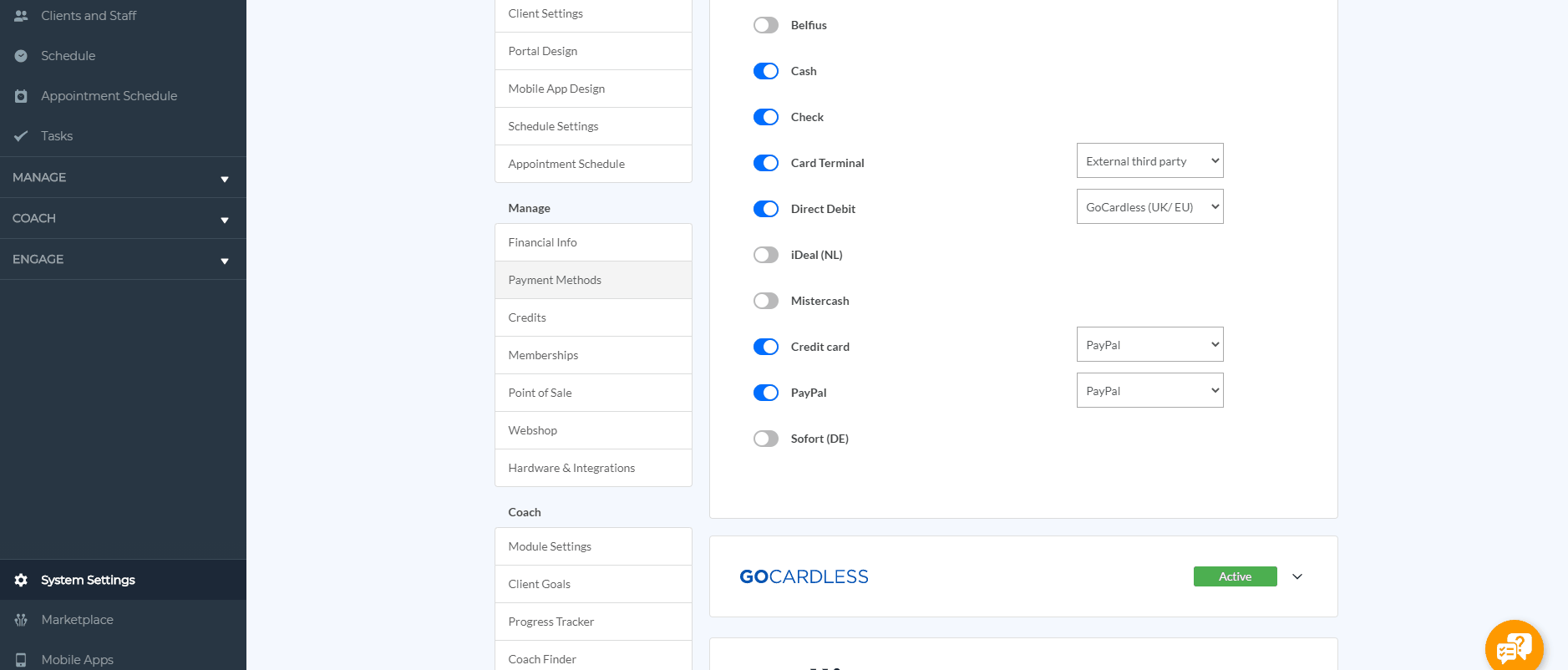Open the Card Terminal provider dropdown
1568x670 pixels.
[1149, 160]
